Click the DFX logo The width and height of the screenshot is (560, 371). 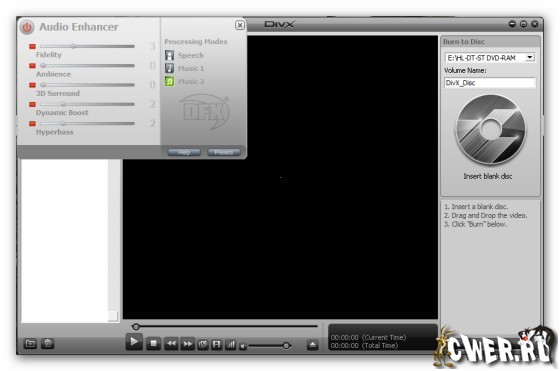click(204, 111)
